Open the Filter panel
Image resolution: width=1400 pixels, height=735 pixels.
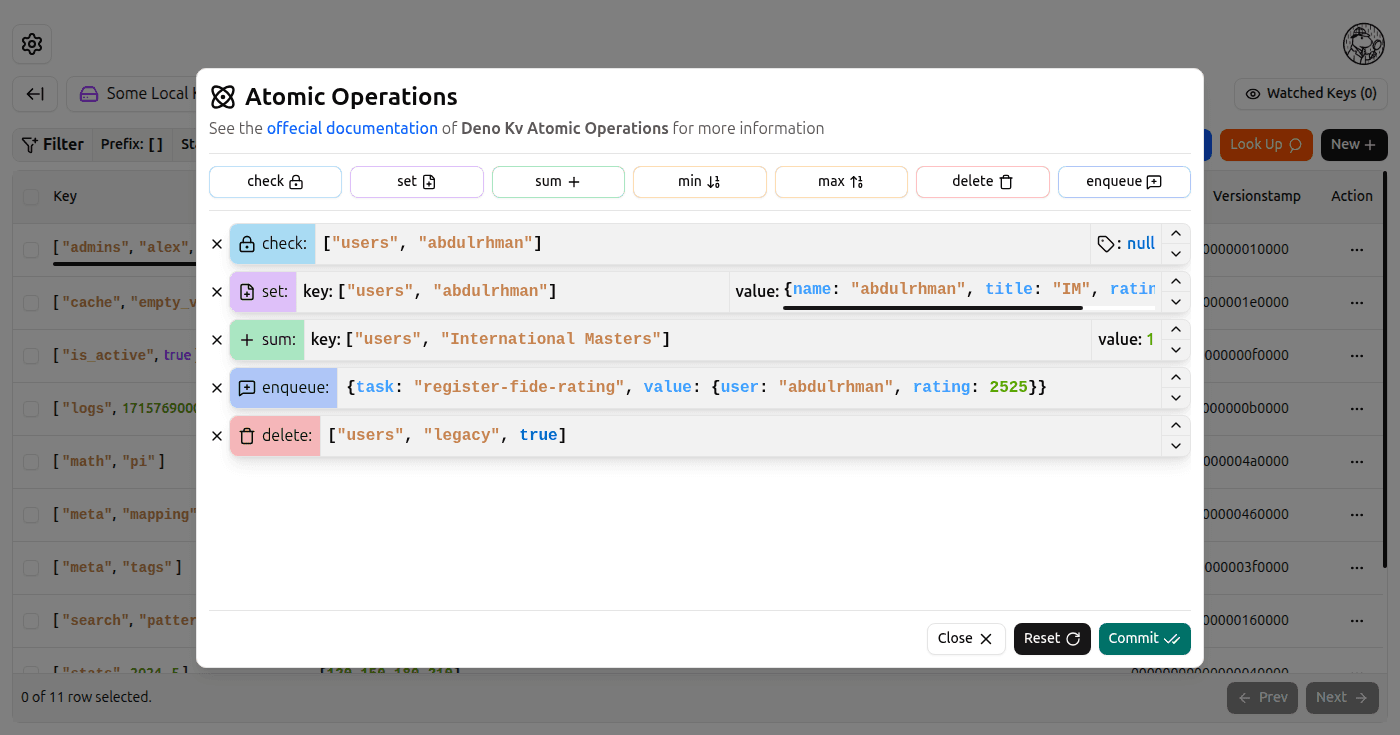click(x=53, y=145)
